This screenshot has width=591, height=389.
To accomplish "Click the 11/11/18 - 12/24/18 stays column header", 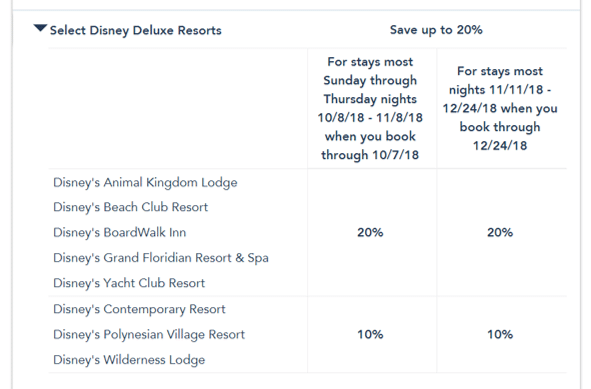I will 500,108.
